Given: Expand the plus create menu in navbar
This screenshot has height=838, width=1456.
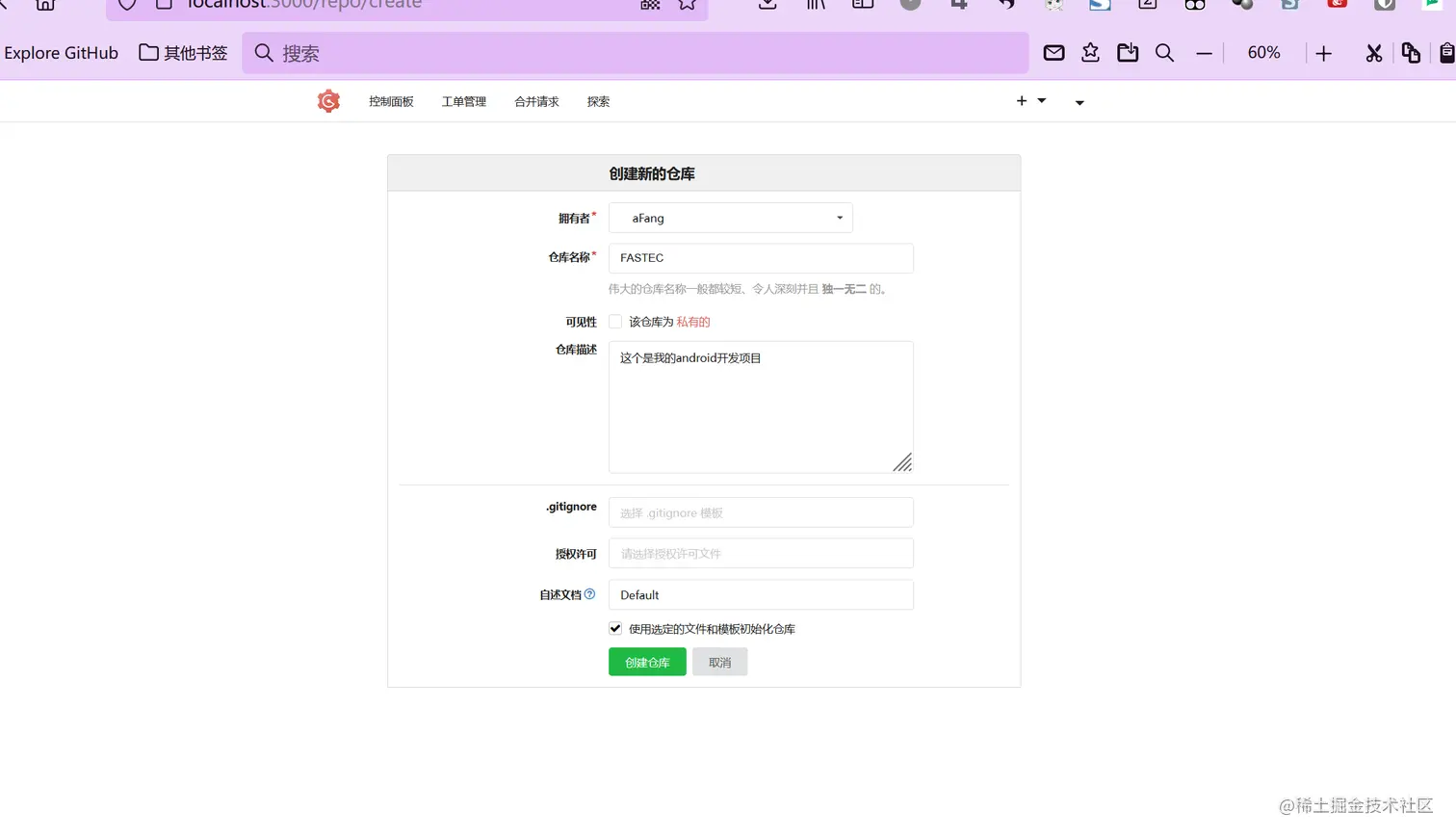Looking at the screenshot, I should click(1030, 101).
